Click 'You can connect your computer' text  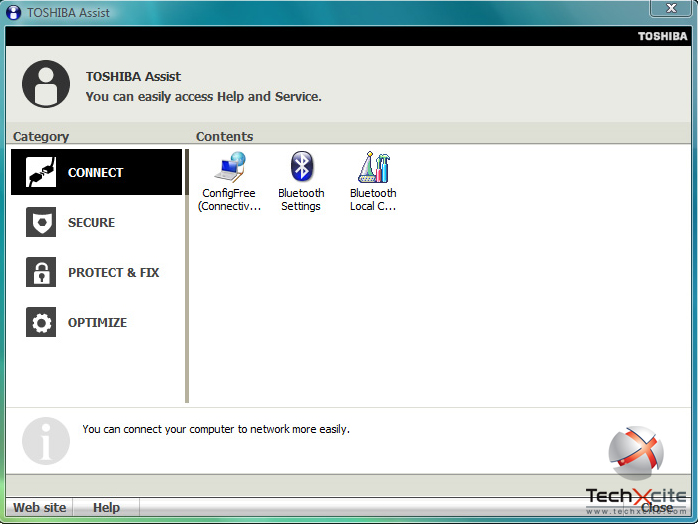click(216, 429)
